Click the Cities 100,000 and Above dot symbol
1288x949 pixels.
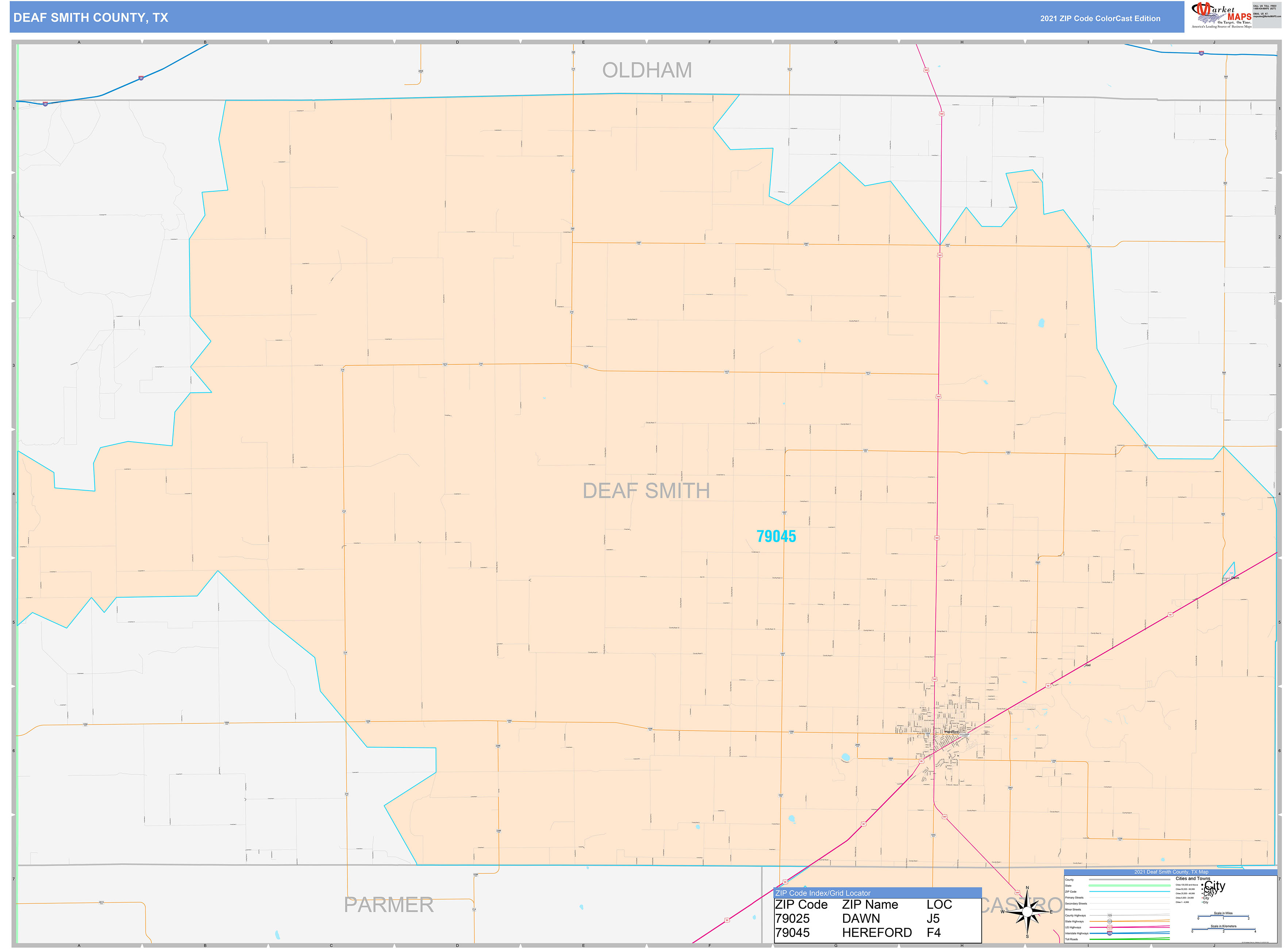pos(1202,885)
